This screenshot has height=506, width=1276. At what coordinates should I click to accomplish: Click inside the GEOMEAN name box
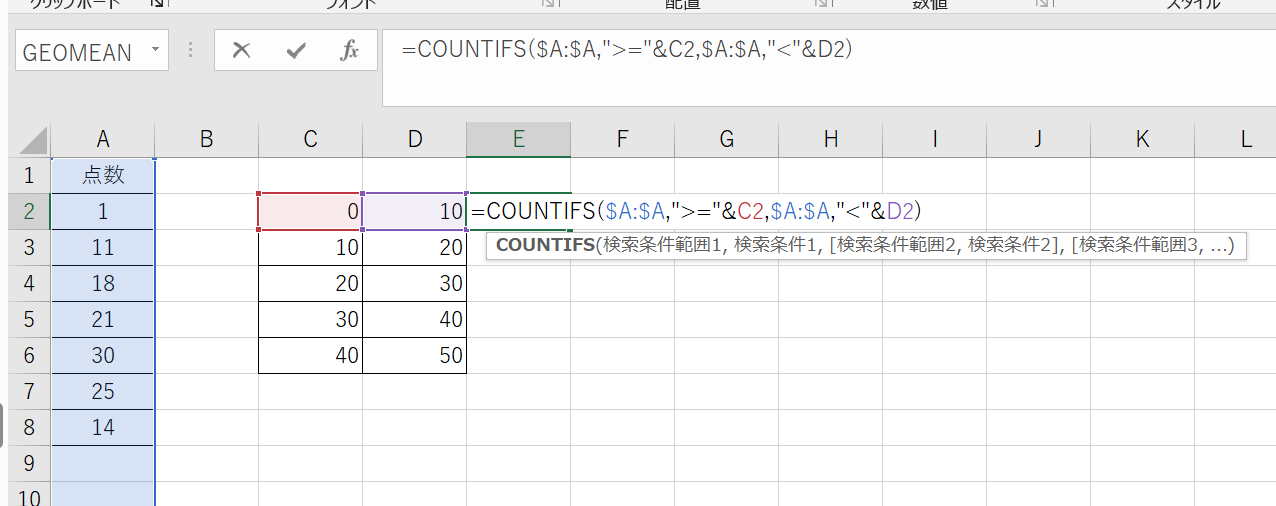78,52
